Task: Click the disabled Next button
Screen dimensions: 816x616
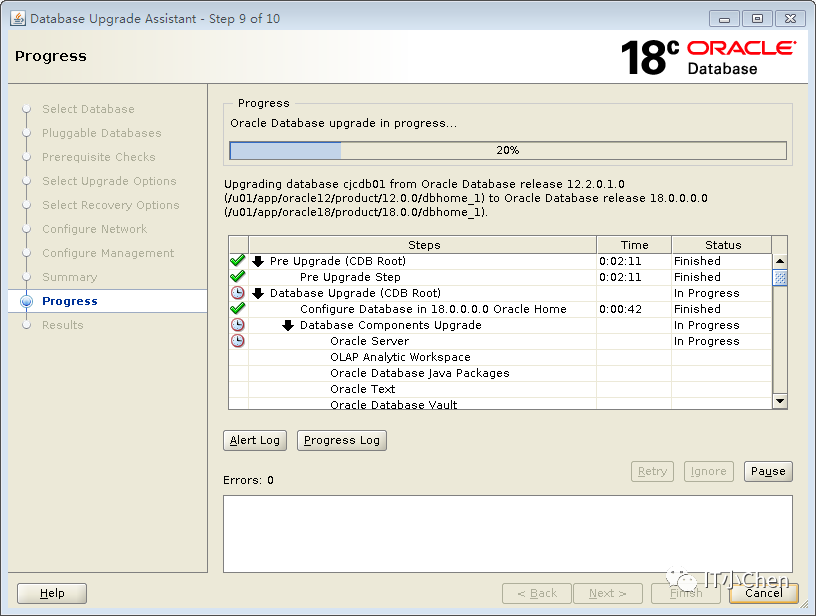Action: tap(608, 593)
